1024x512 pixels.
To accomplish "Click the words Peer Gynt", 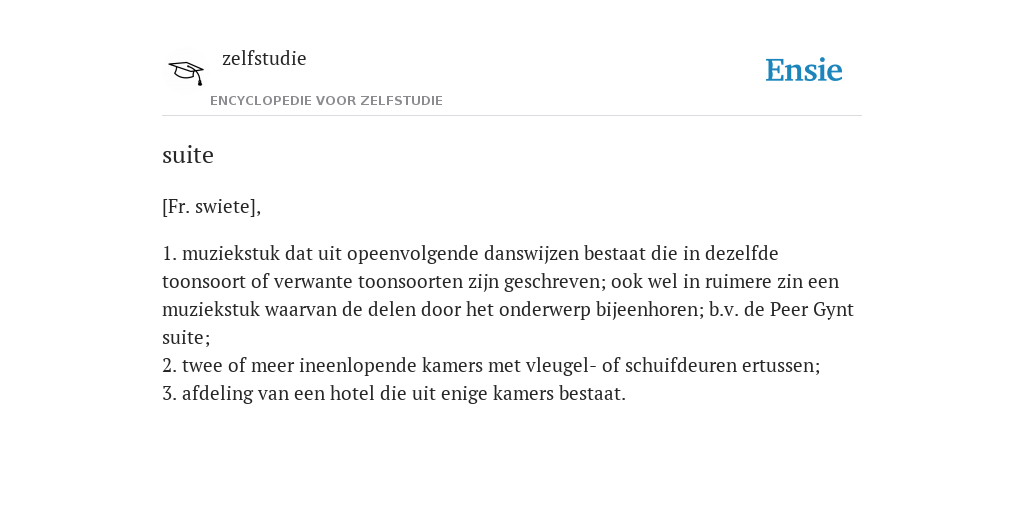I will click(812, 310).
